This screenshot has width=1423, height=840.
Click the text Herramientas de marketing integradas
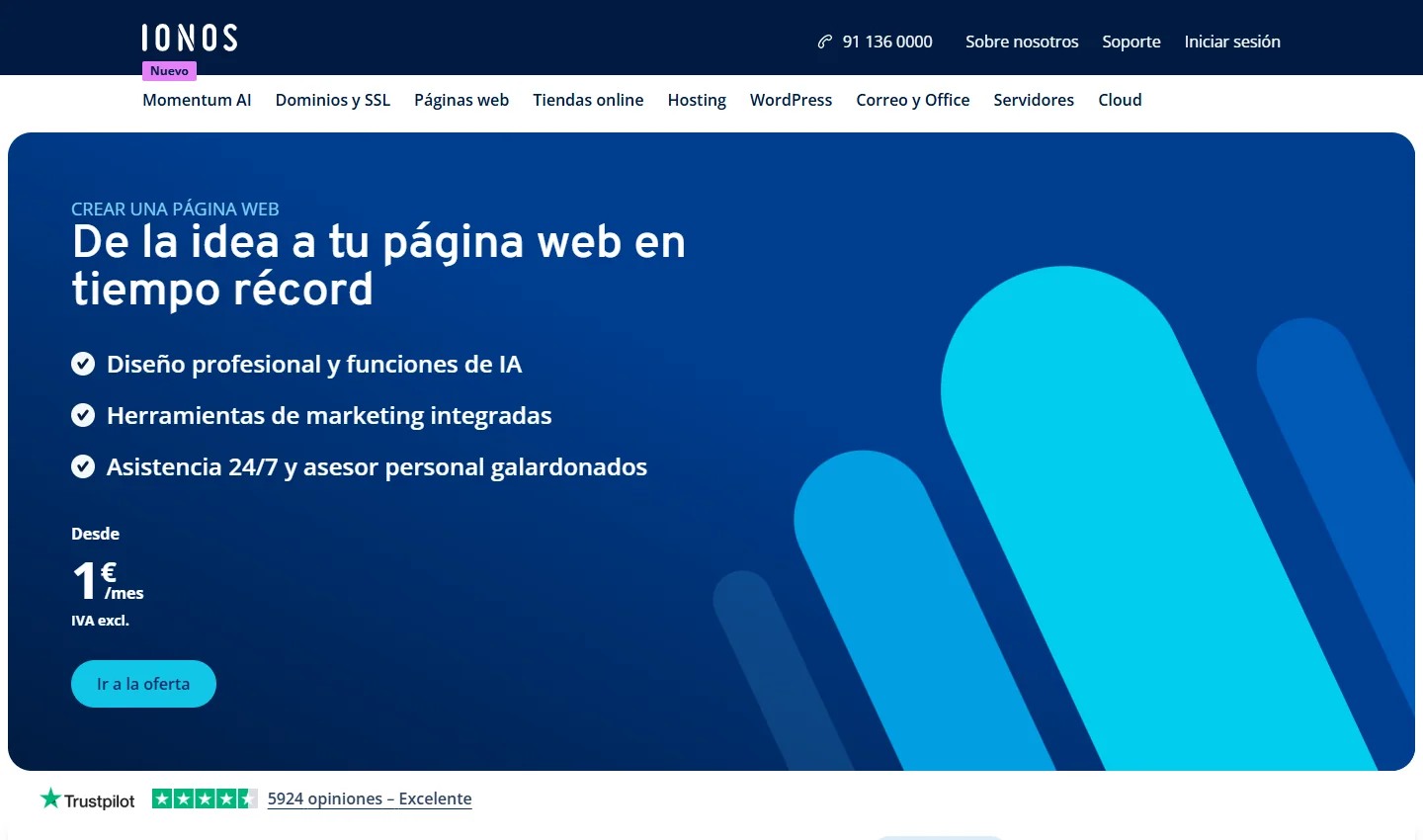[x=329, y=416]
